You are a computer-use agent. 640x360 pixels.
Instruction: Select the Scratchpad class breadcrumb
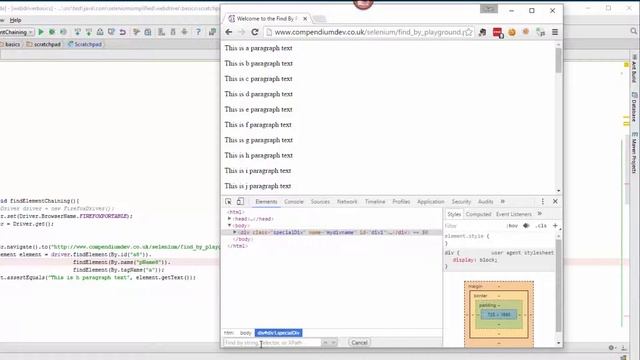click(x=85, y=44)
